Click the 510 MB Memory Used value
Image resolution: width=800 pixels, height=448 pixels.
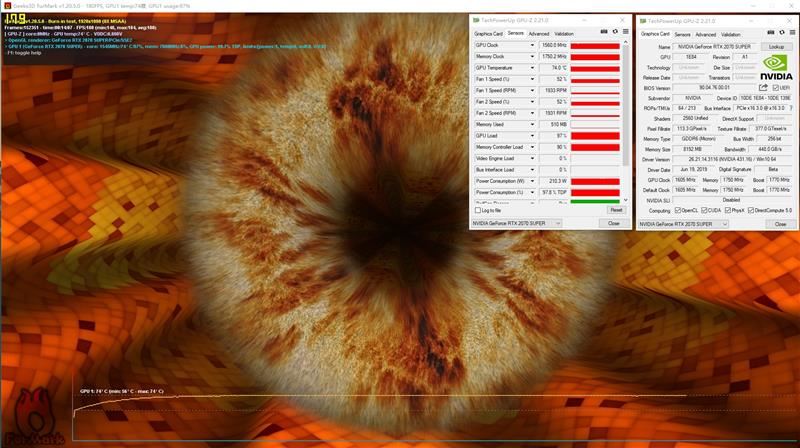coord(554,125)
